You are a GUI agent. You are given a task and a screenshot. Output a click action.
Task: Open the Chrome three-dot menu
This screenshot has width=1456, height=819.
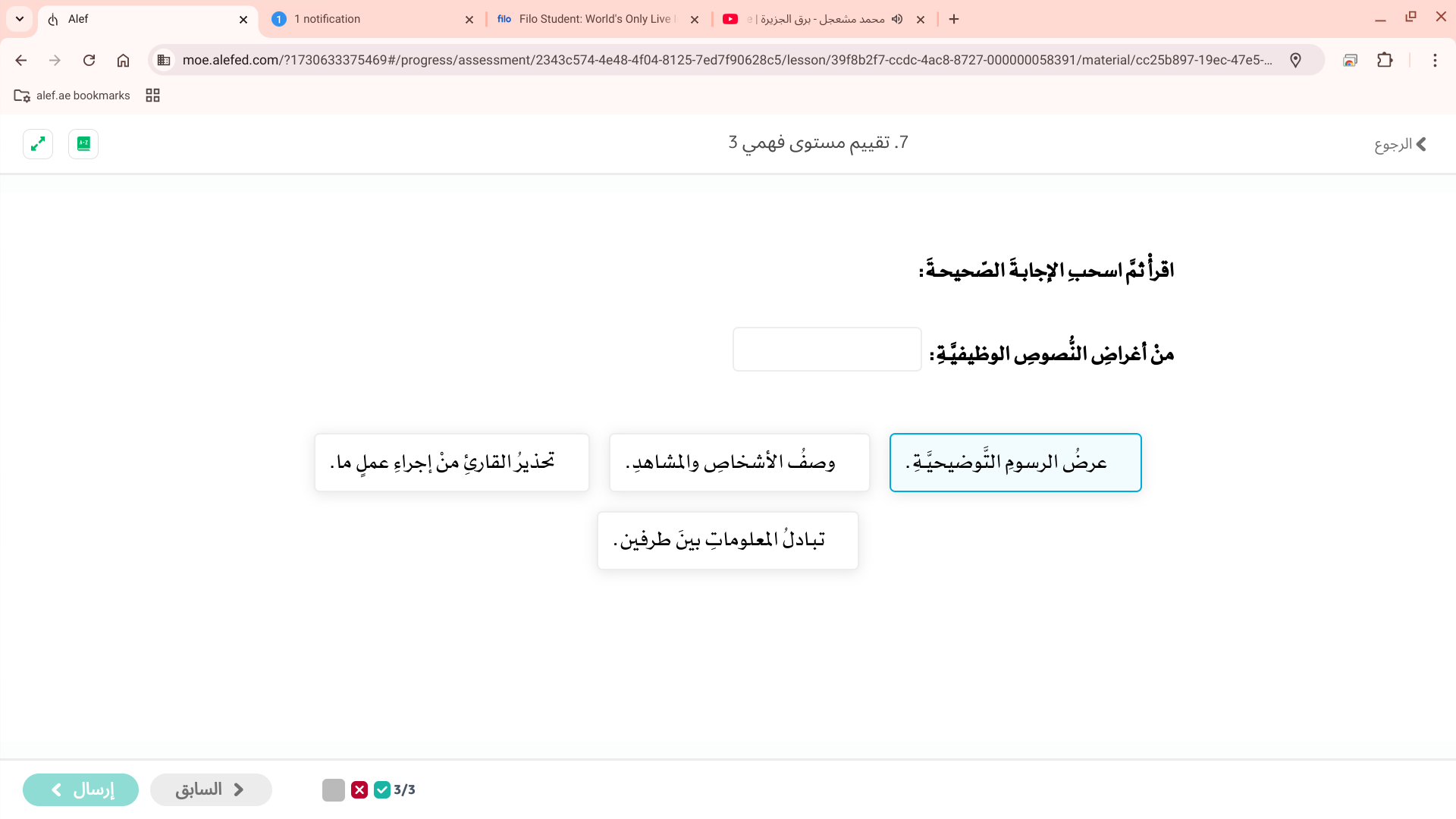click(1434, 60)
